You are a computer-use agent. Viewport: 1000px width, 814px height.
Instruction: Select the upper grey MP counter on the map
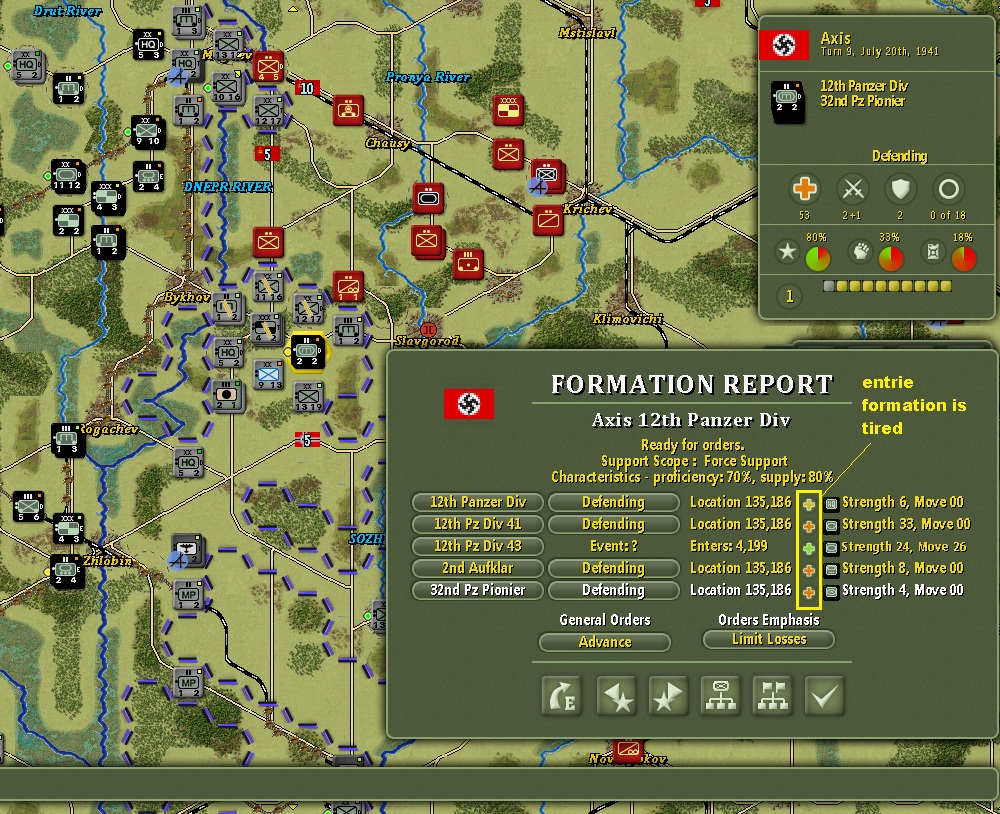click(x=189, y=595)
